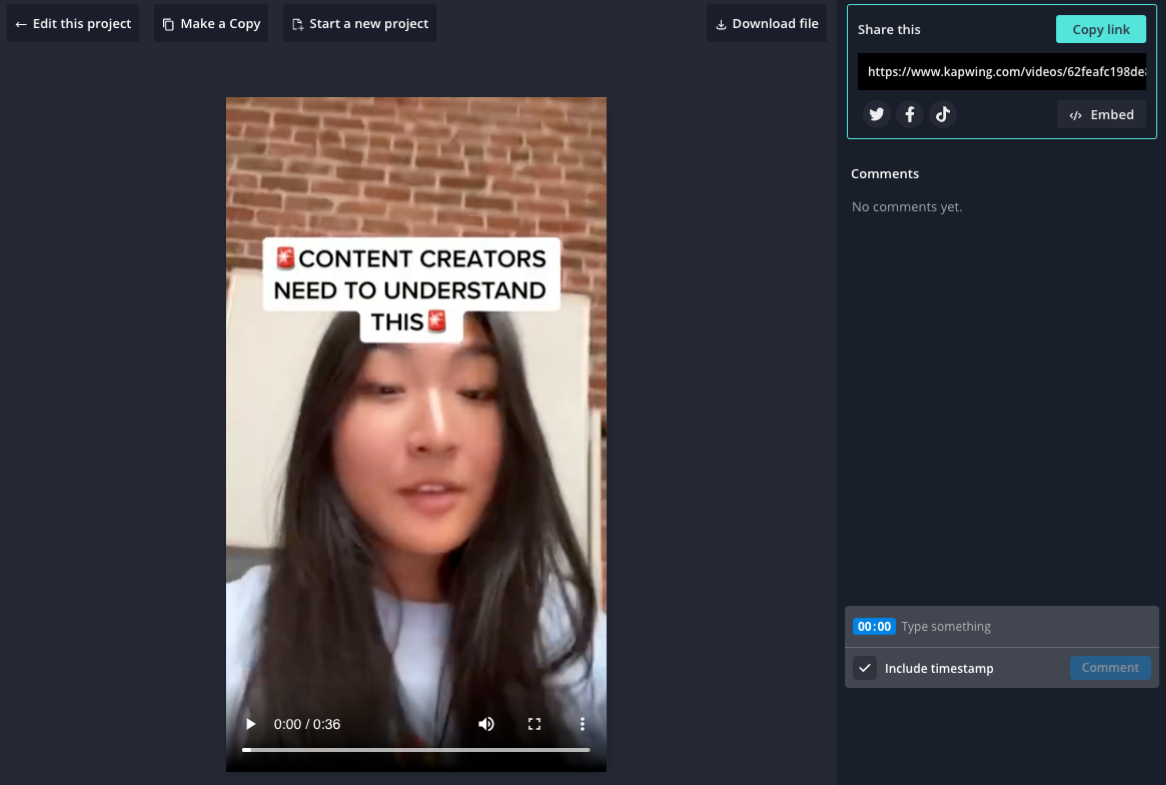Viewport: 1166px width, 785px height.
Task: Share video to Facebook
Action: tap(909, 115)
